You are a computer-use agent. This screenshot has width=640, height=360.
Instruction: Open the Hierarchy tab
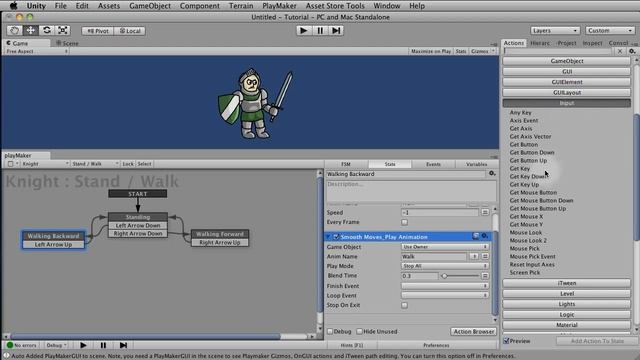tap(540, 43)
